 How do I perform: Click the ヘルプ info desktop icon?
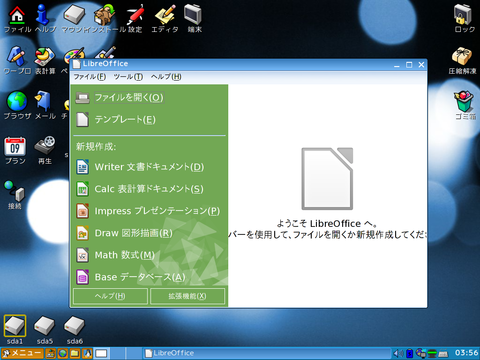tap(45, 18)
